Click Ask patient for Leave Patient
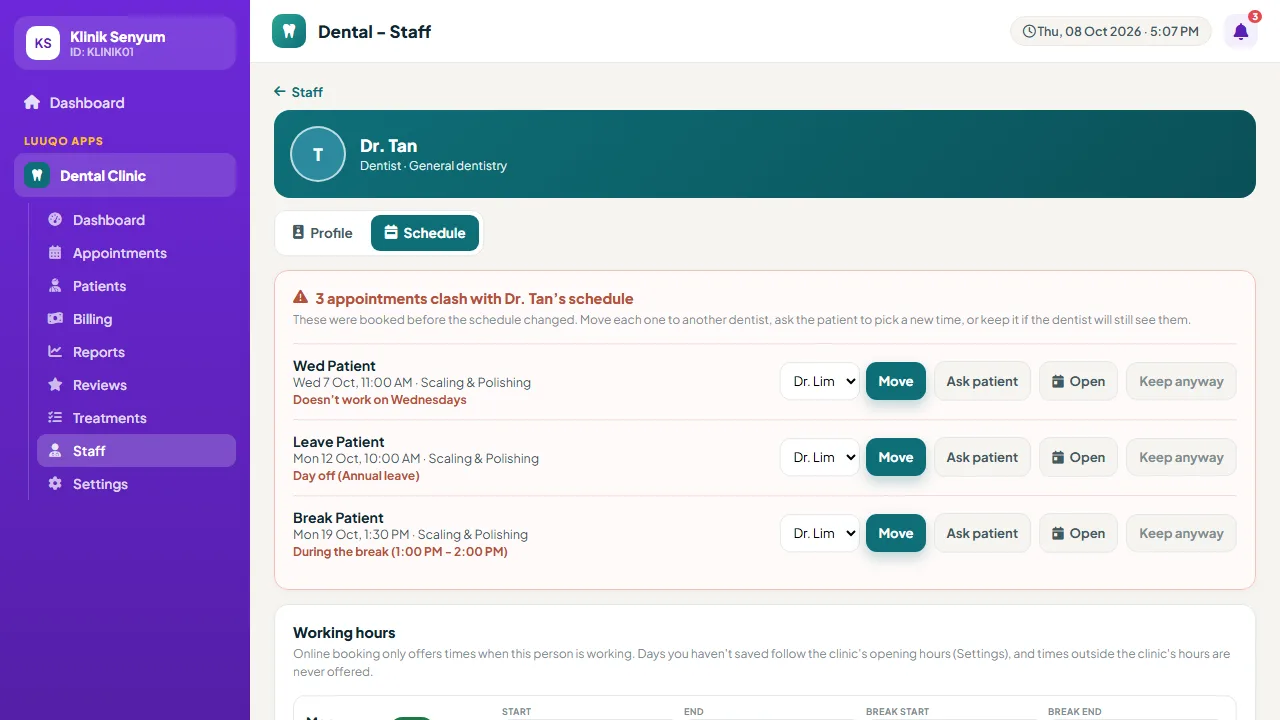 point(982,457)
